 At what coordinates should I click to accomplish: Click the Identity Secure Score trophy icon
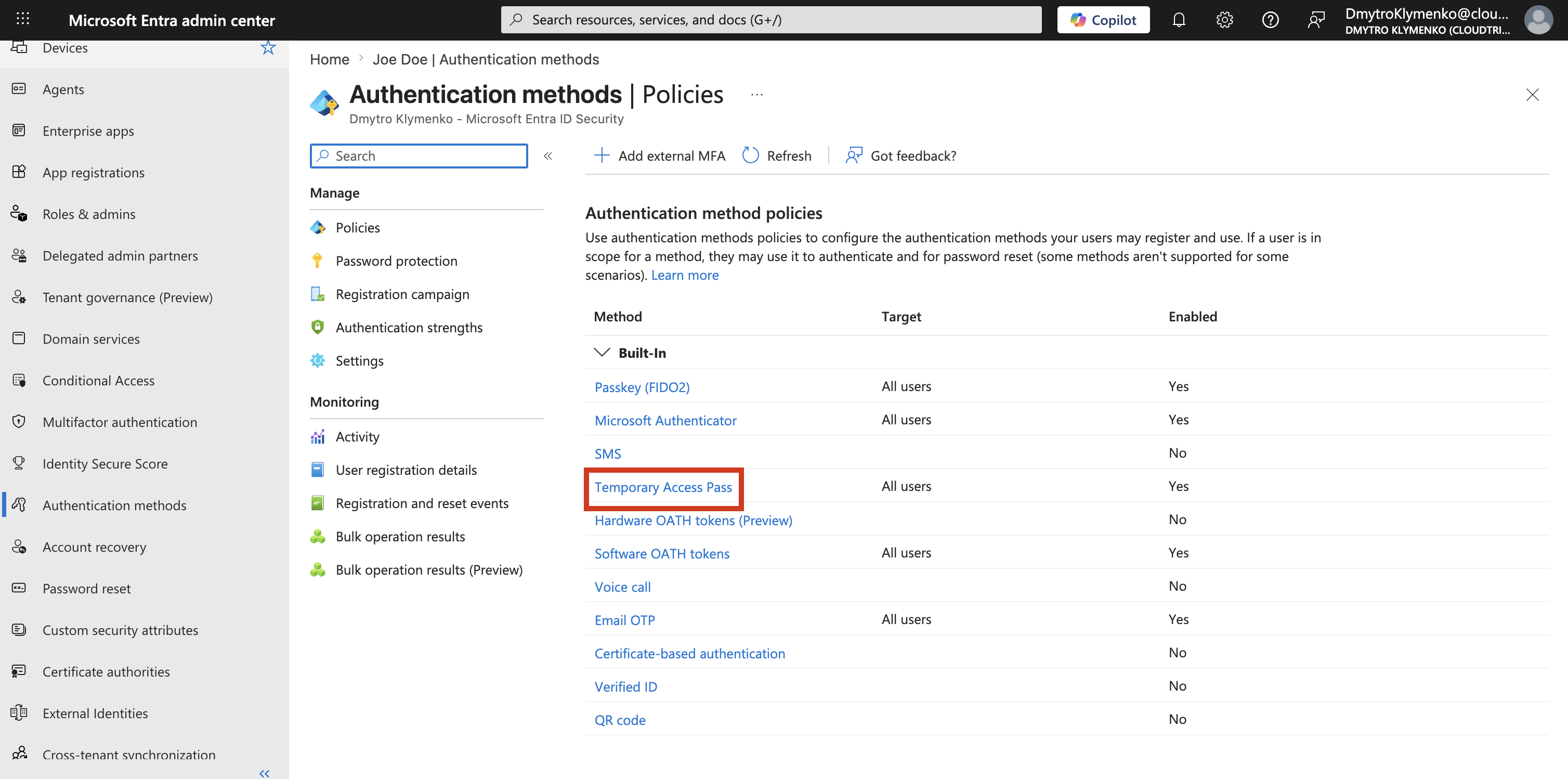click(x=19, y=463)
